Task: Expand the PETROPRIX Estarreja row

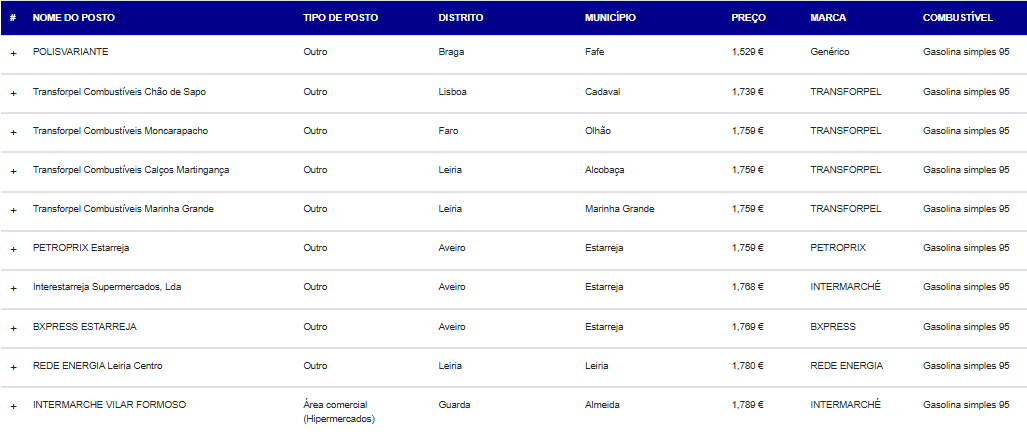Action: tap(14, 249)
